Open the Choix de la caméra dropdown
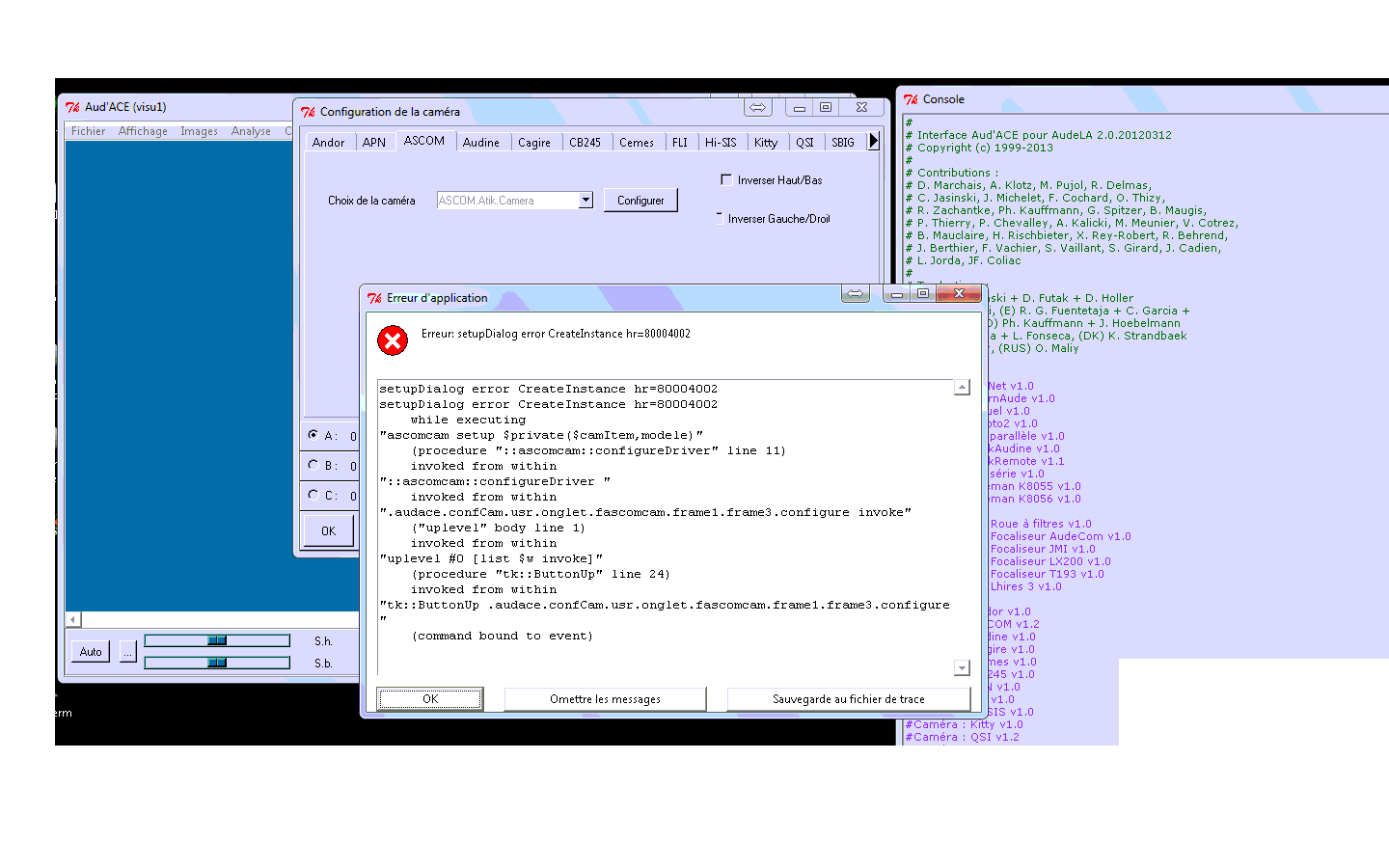Screen dimensions: 1389x868 point(586,200)
